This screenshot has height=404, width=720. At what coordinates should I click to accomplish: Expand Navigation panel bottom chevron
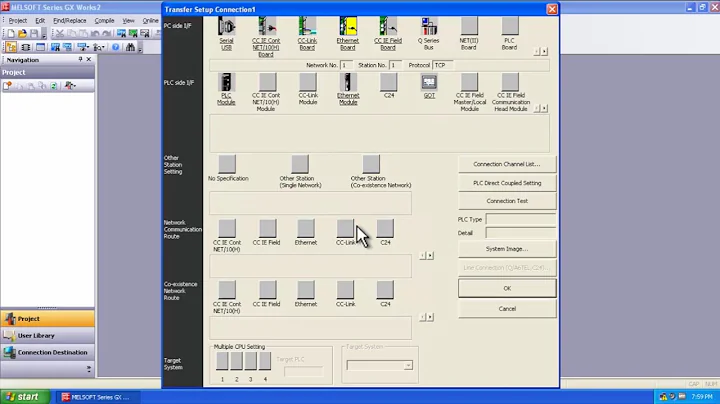tap(89, 369)
